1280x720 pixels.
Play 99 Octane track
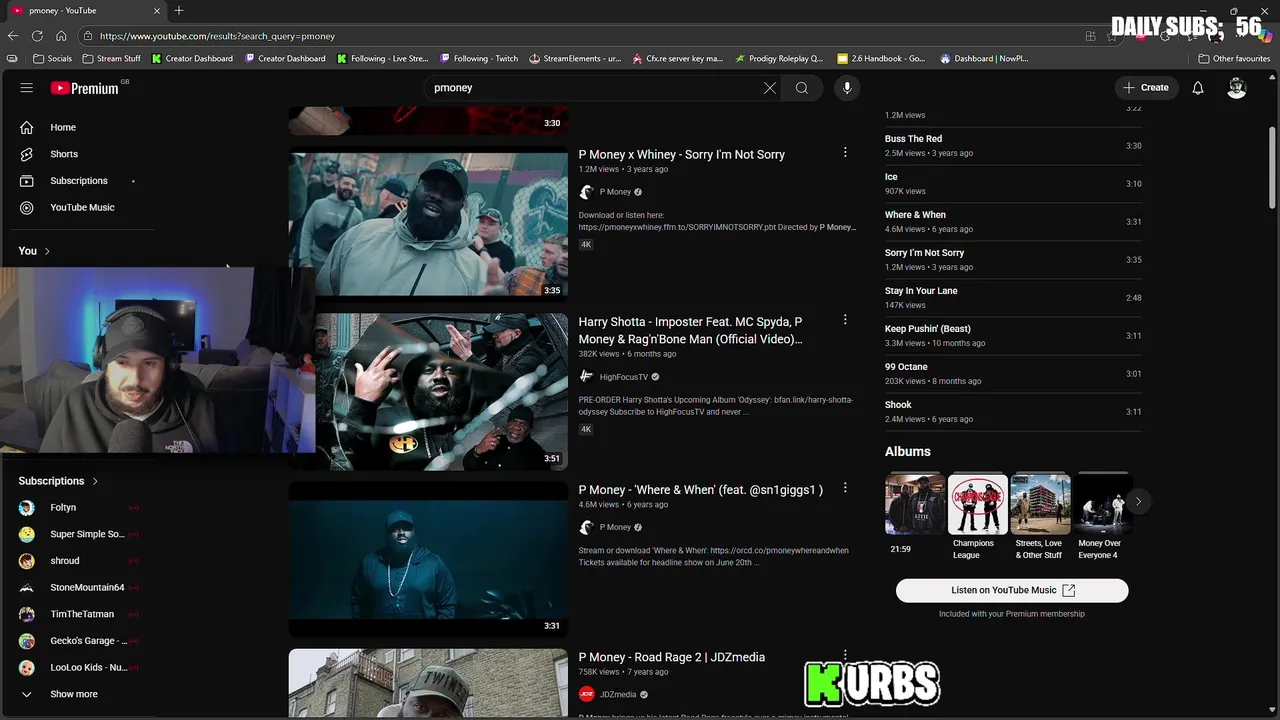(x=1013, y=374)
